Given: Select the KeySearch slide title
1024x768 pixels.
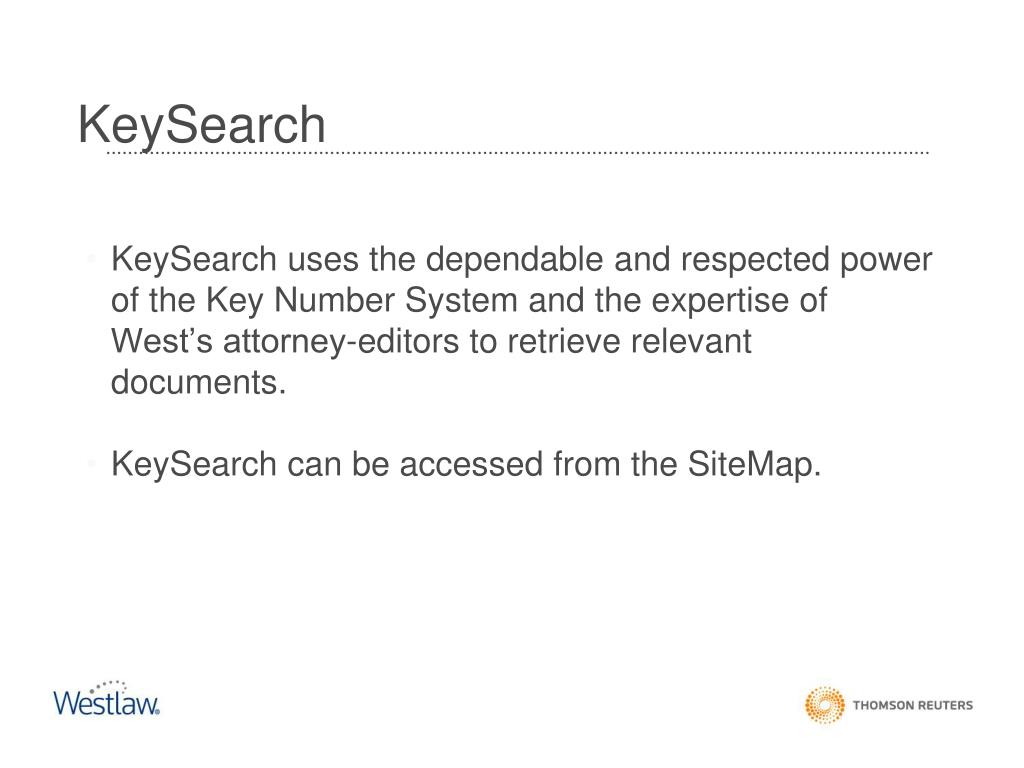Looking at the screenshot, I should click(201, 125).
